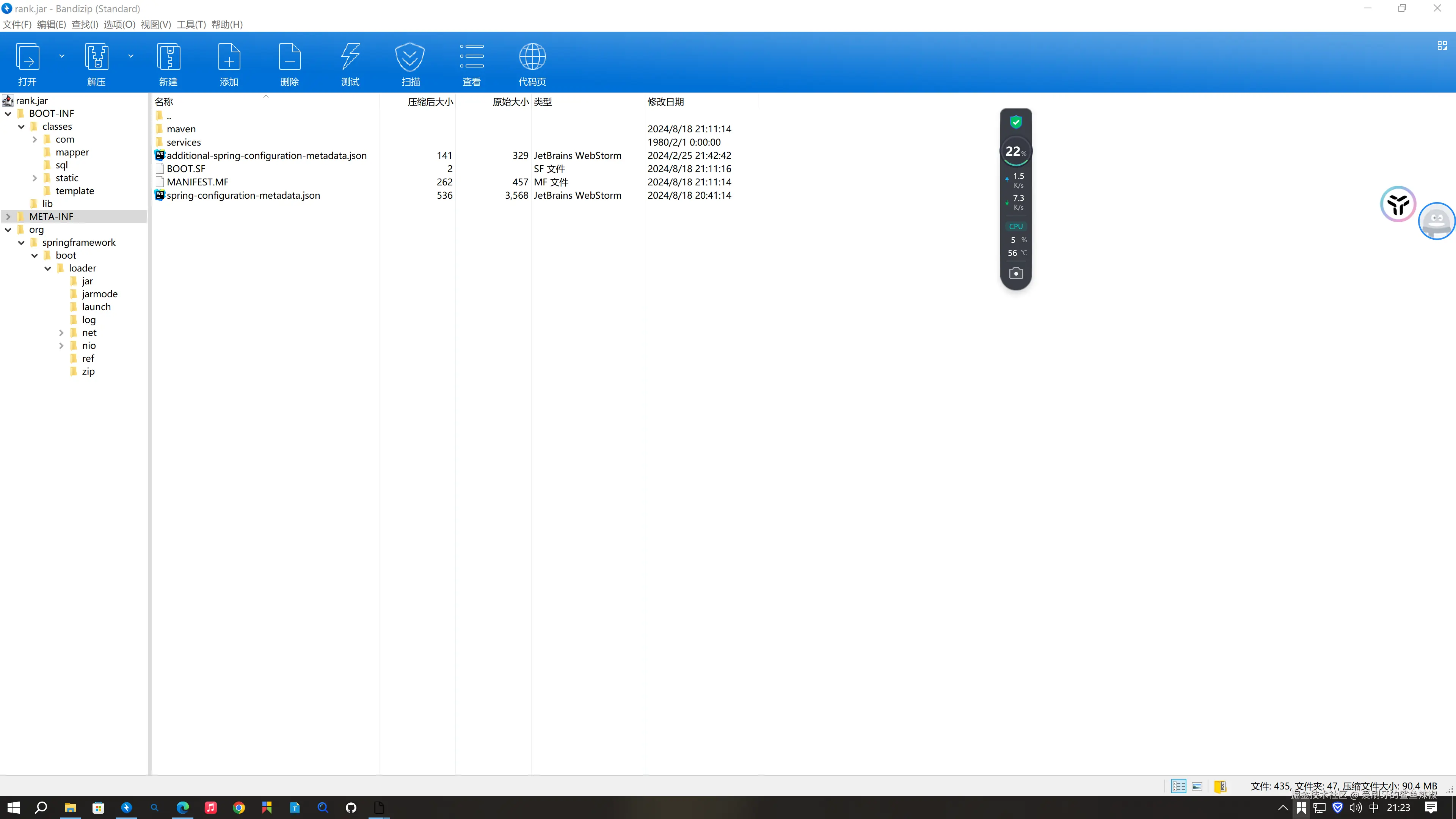
Task: Click the Scan (扫描) shield icon
Action: pos(410,57)
